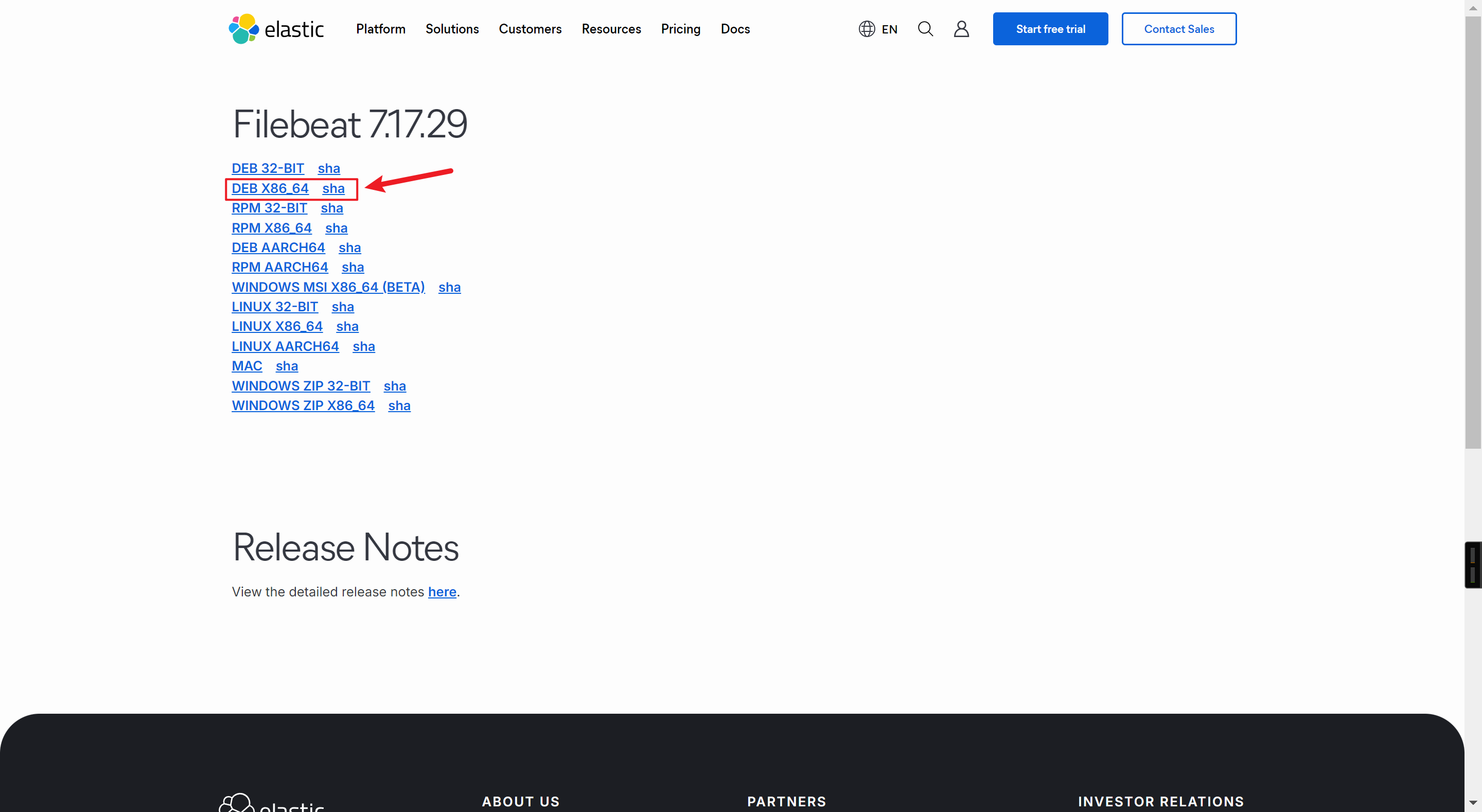
Task: Open sha link for WINDOWS ZIP 32-BIT
Action: [395, 387]
